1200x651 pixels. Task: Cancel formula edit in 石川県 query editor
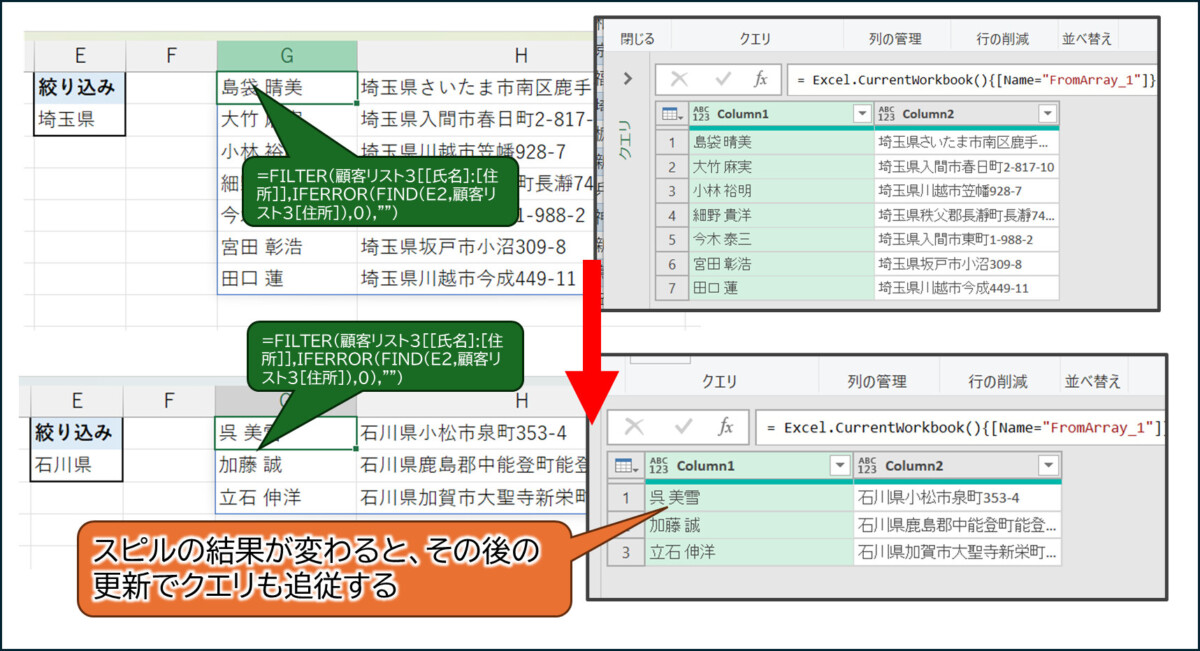(x=633, y=427)
